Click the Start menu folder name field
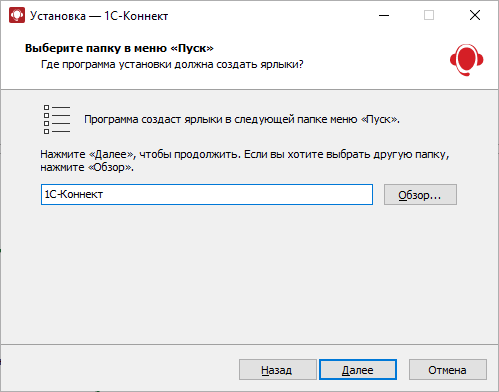Viewport: 499px width, 392px height. 207,194
